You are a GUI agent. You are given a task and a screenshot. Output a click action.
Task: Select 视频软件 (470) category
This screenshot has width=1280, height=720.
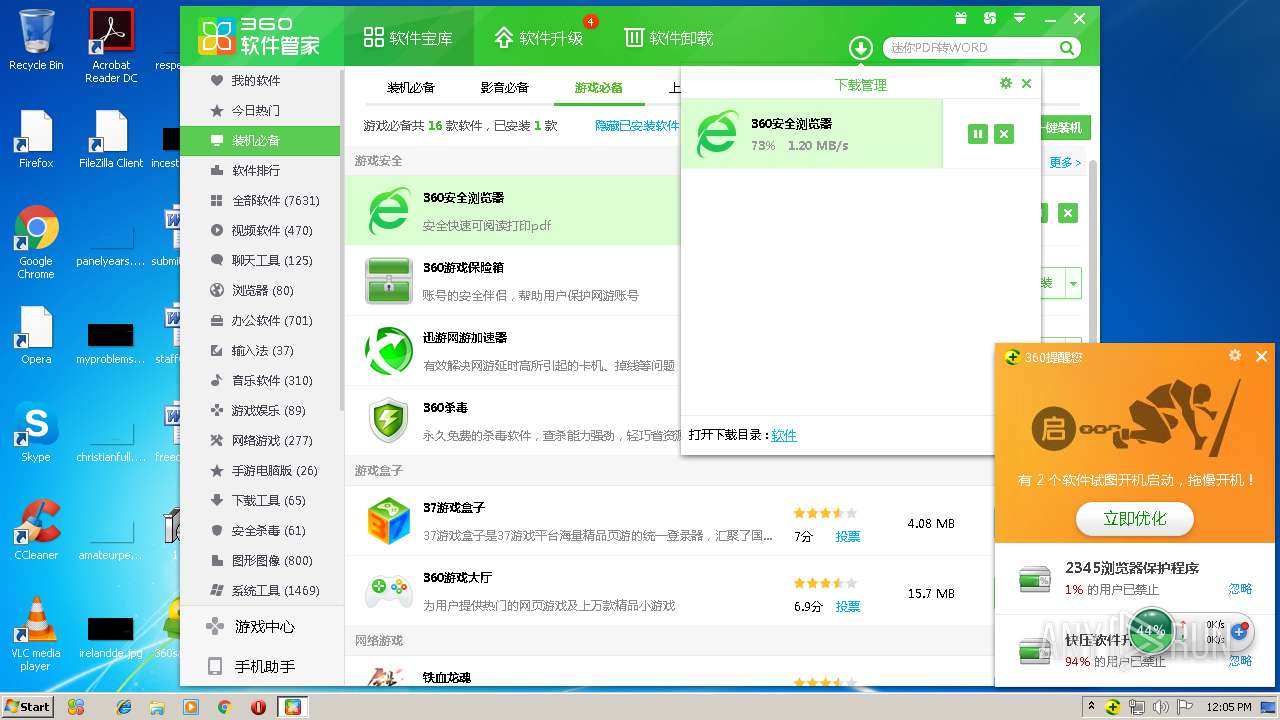coord(260,230)
